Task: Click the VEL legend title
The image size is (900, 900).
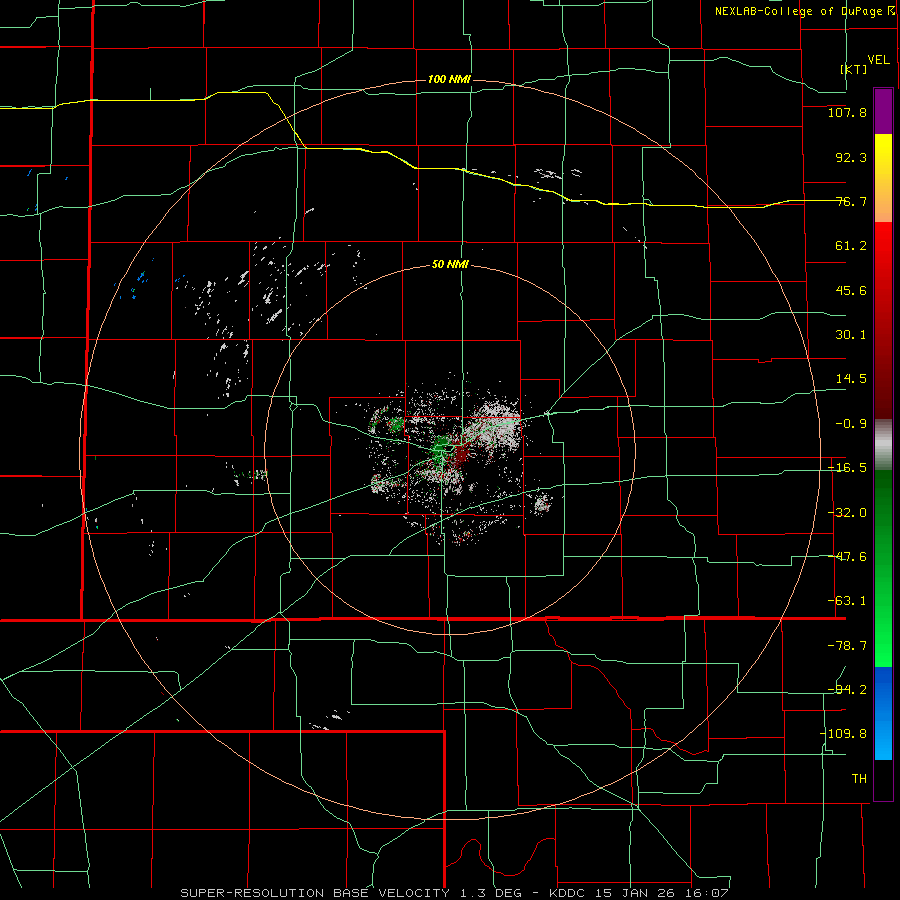Action: pyautogui.click(x=878, y=59)
